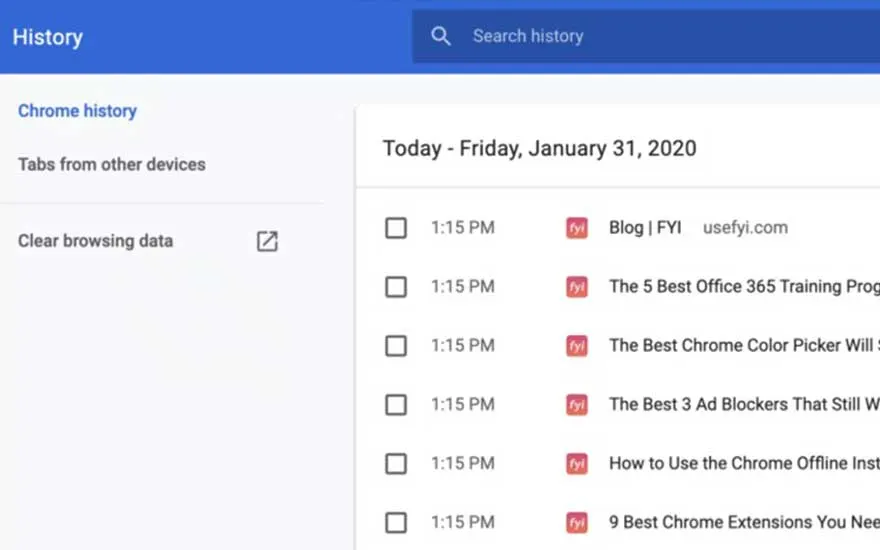Mark the checkbox for the Ad Blockers entry
The image size is (880, 550).
(396, 405)
